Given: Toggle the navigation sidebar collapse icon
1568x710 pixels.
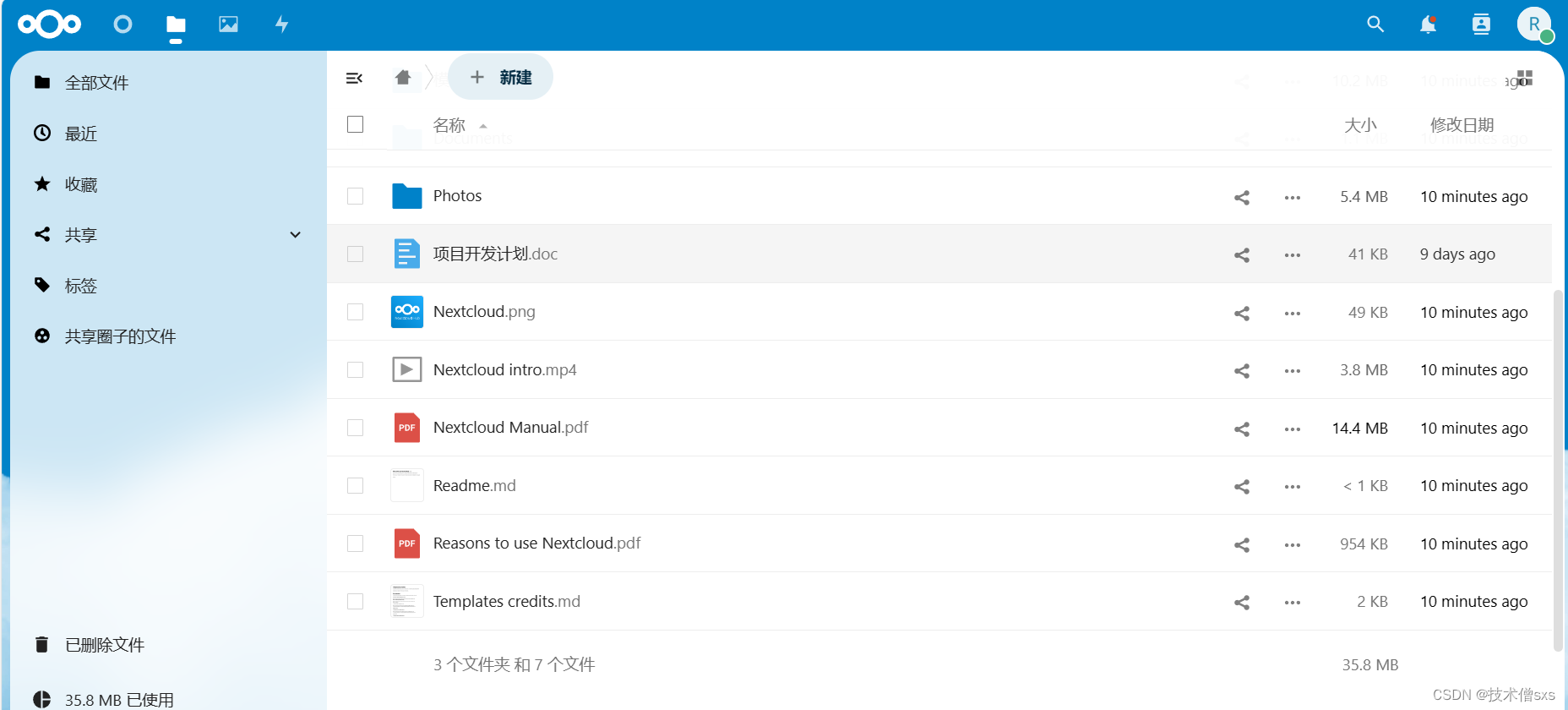Looking at the screenshot, I should pyautogui.click(x=354, y=78).
